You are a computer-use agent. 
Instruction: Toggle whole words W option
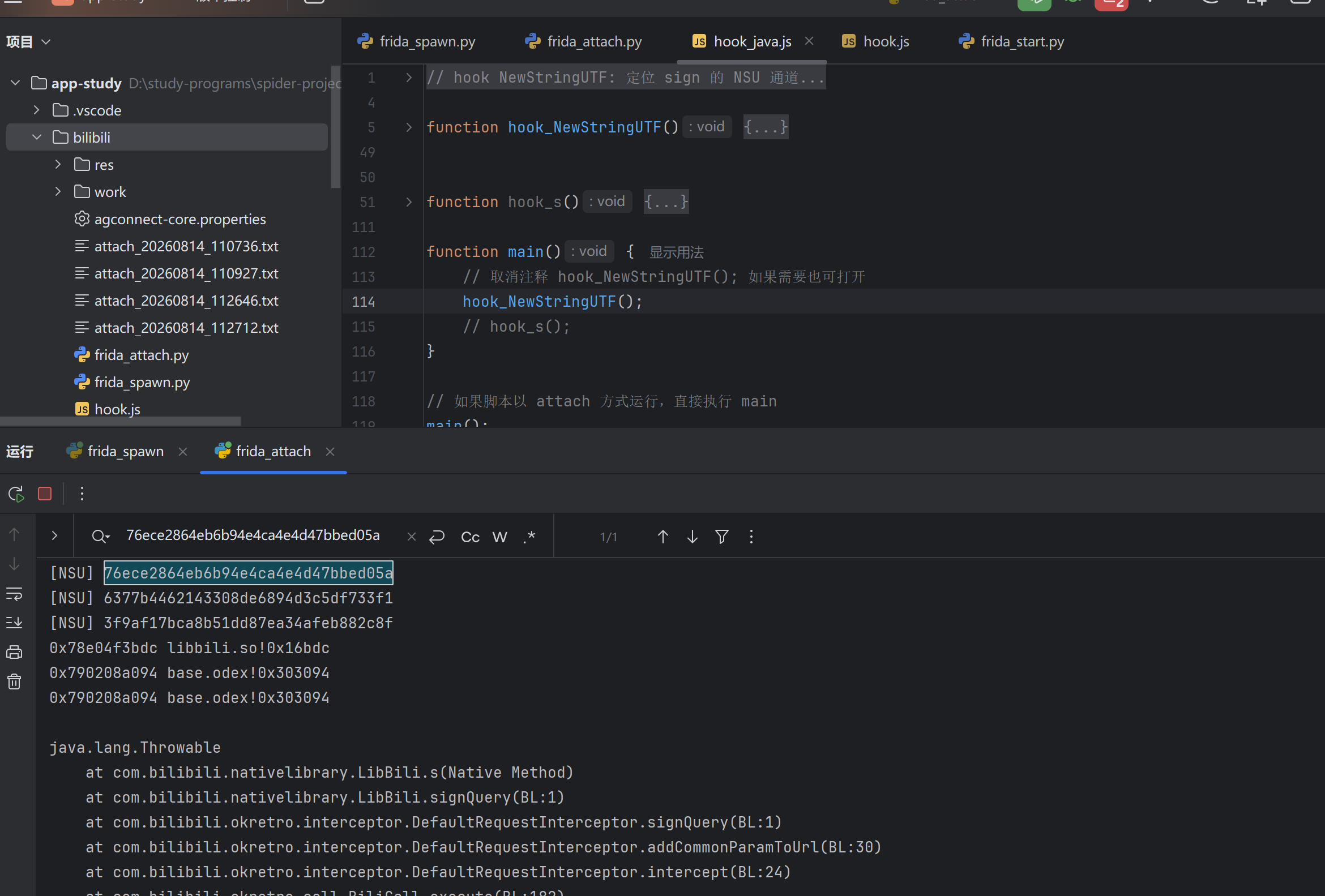coord(499,537)
